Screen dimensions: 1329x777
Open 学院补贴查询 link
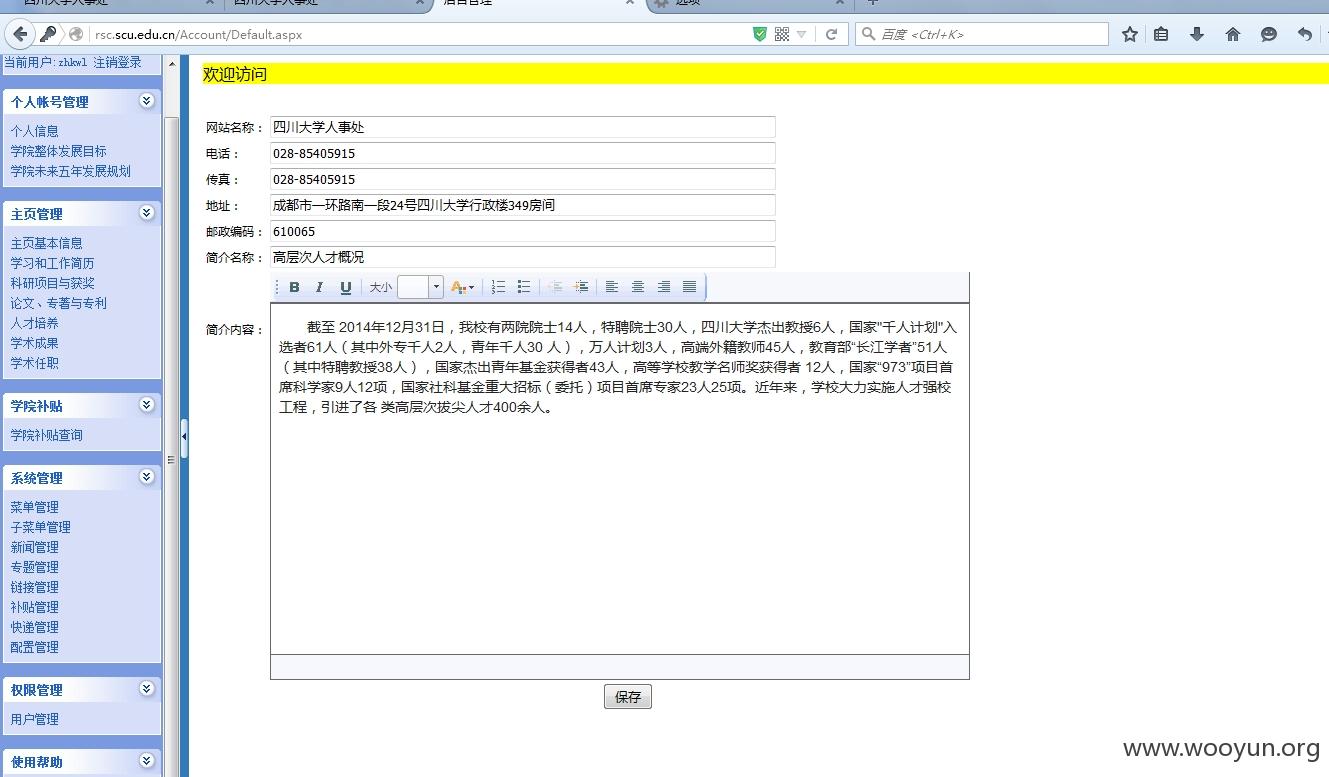click(46, 435)
